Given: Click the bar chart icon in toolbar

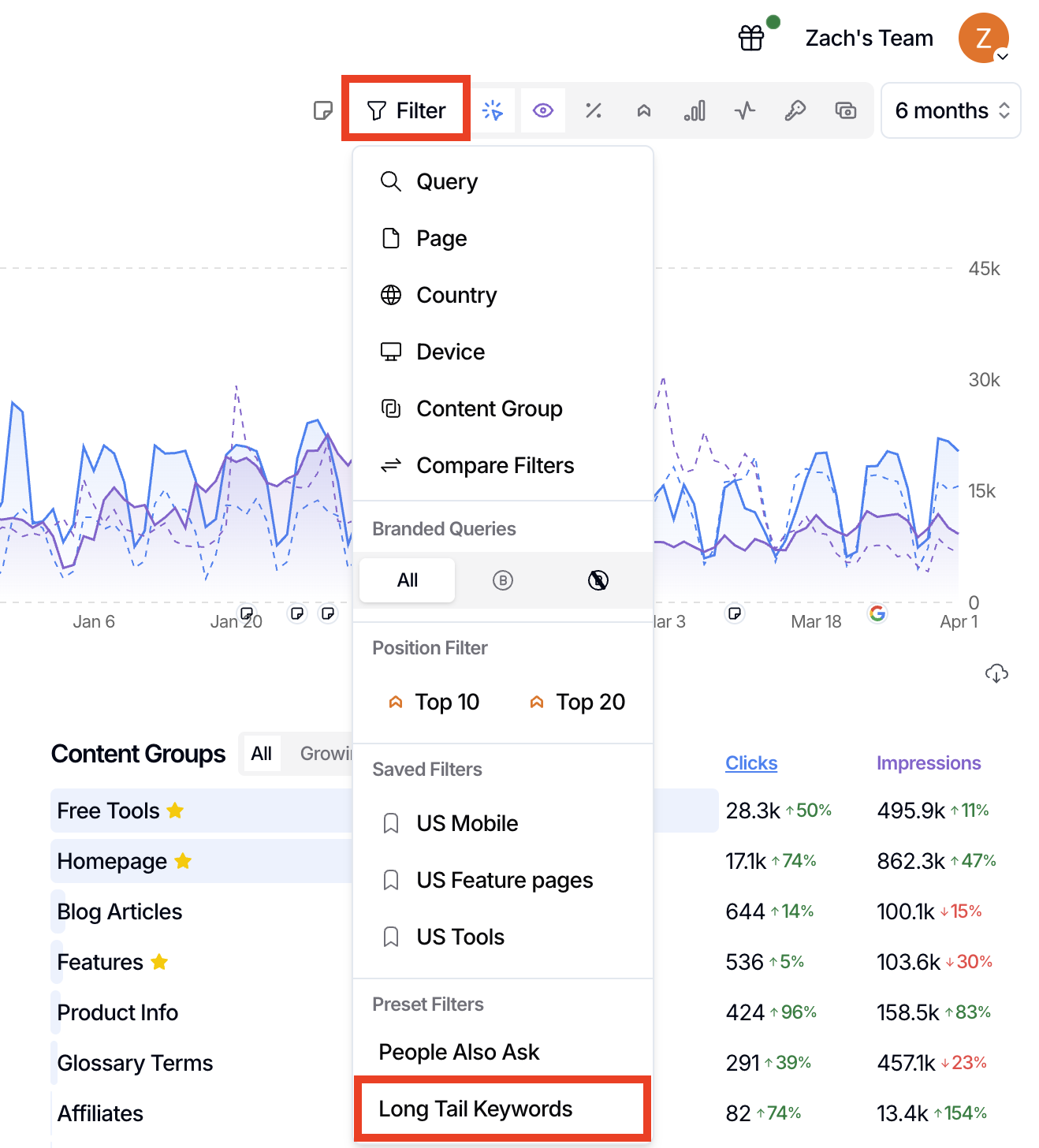Looking at the screenshot, I should (x=695, y=110).
